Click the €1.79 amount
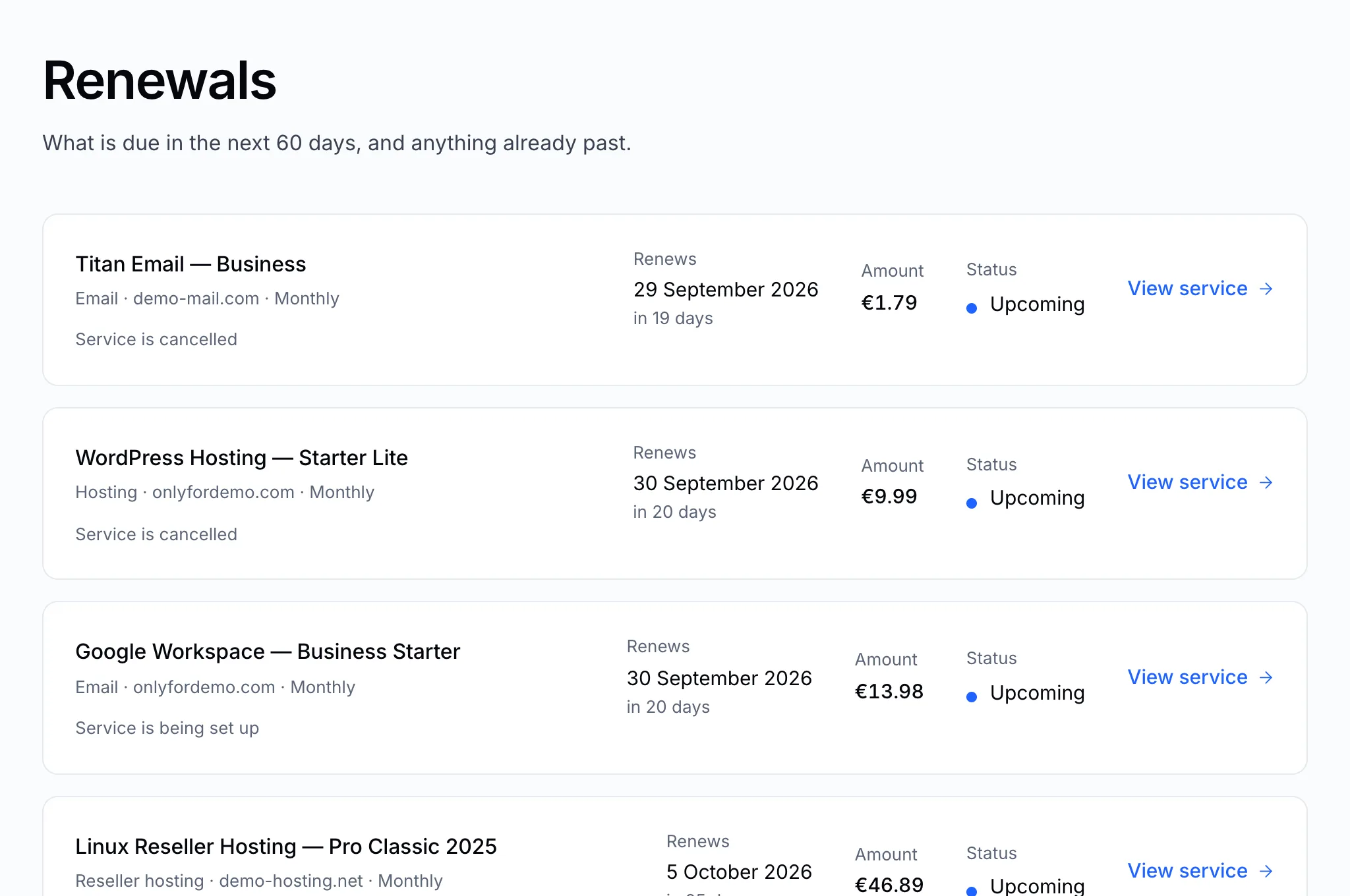Viewport: 1350px width, 896px height. 889,302
